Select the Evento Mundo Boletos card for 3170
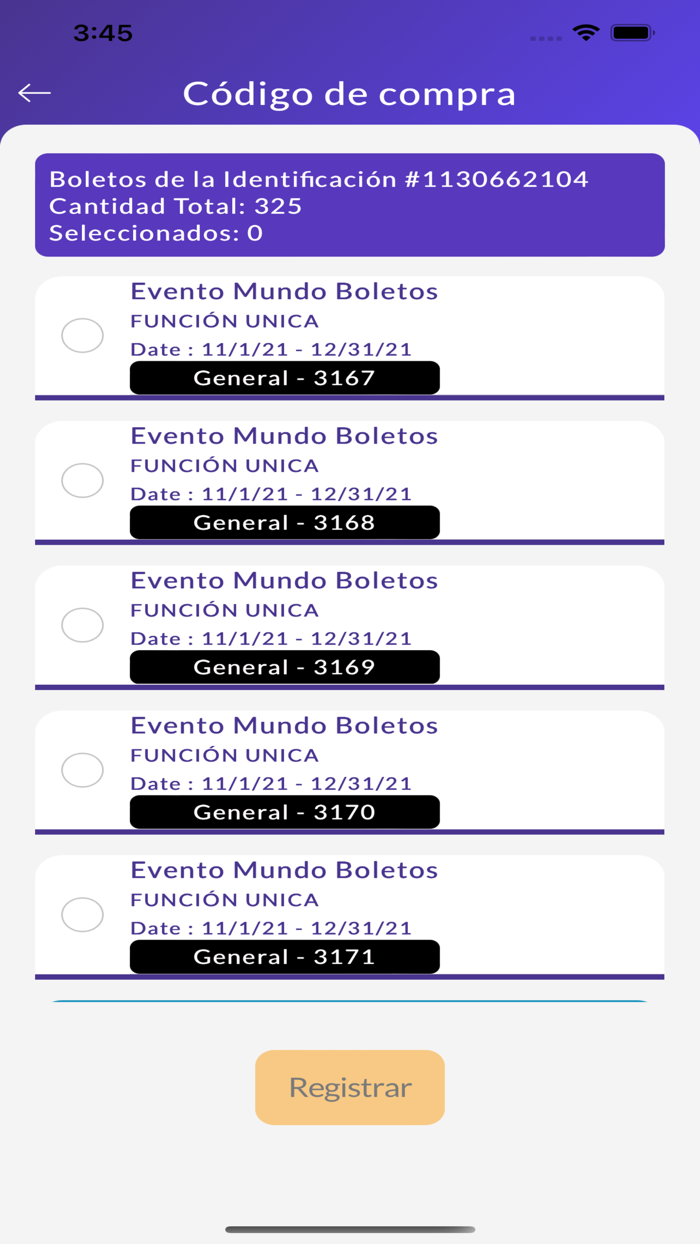 pyautogui.click(x=349, y=772)
